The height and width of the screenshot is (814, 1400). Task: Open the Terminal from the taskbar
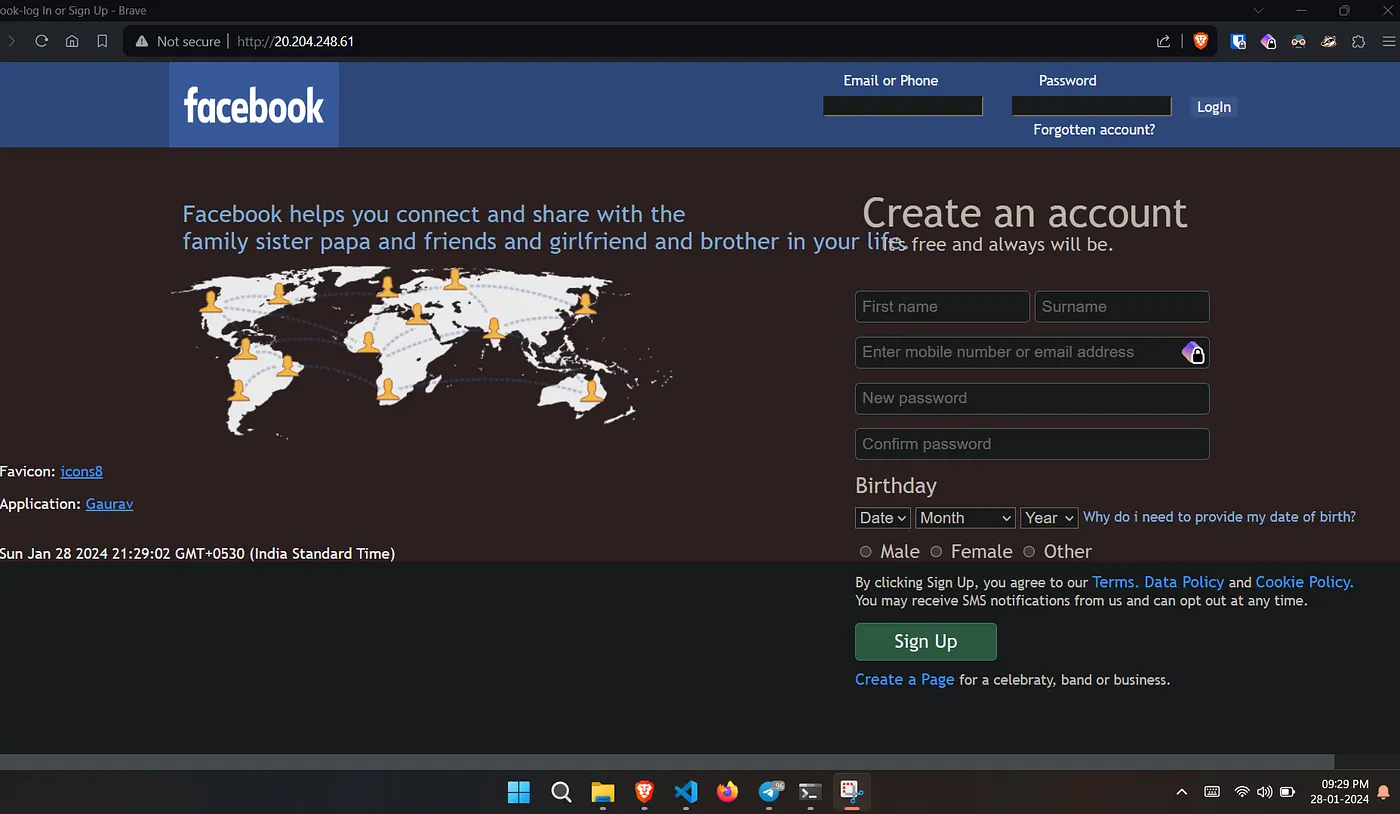pyautogui.click(x=810, y=792)
